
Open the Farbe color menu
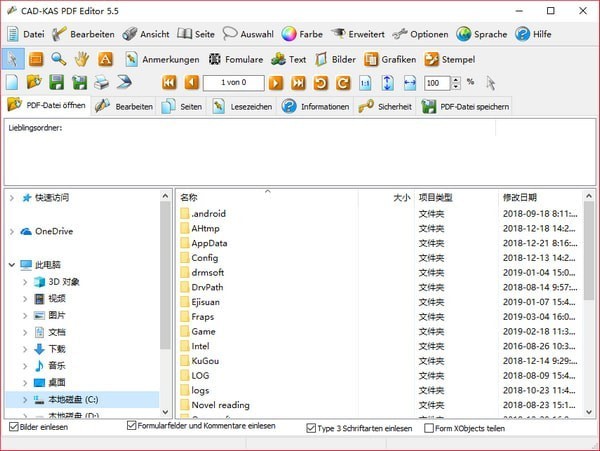point(302,34)
